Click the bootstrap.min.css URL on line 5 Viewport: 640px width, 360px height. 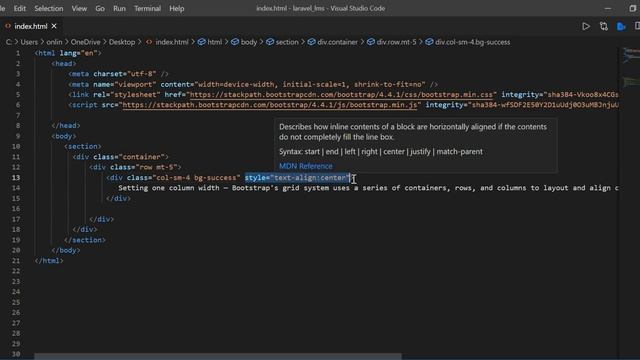341,95
